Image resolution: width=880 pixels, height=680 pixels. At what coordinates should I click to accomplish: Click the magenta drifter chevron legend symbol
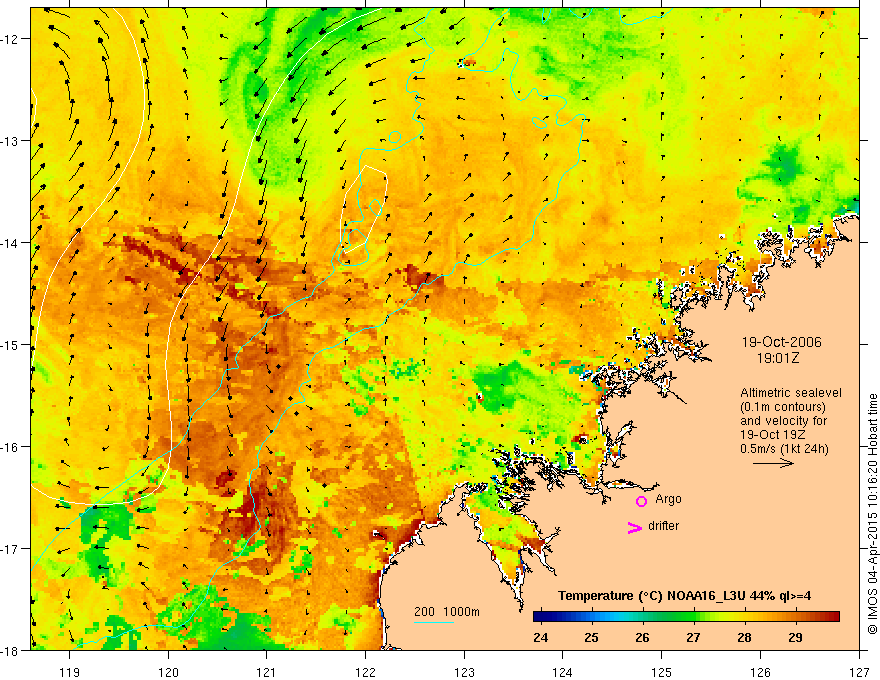(x=634, y=527)
